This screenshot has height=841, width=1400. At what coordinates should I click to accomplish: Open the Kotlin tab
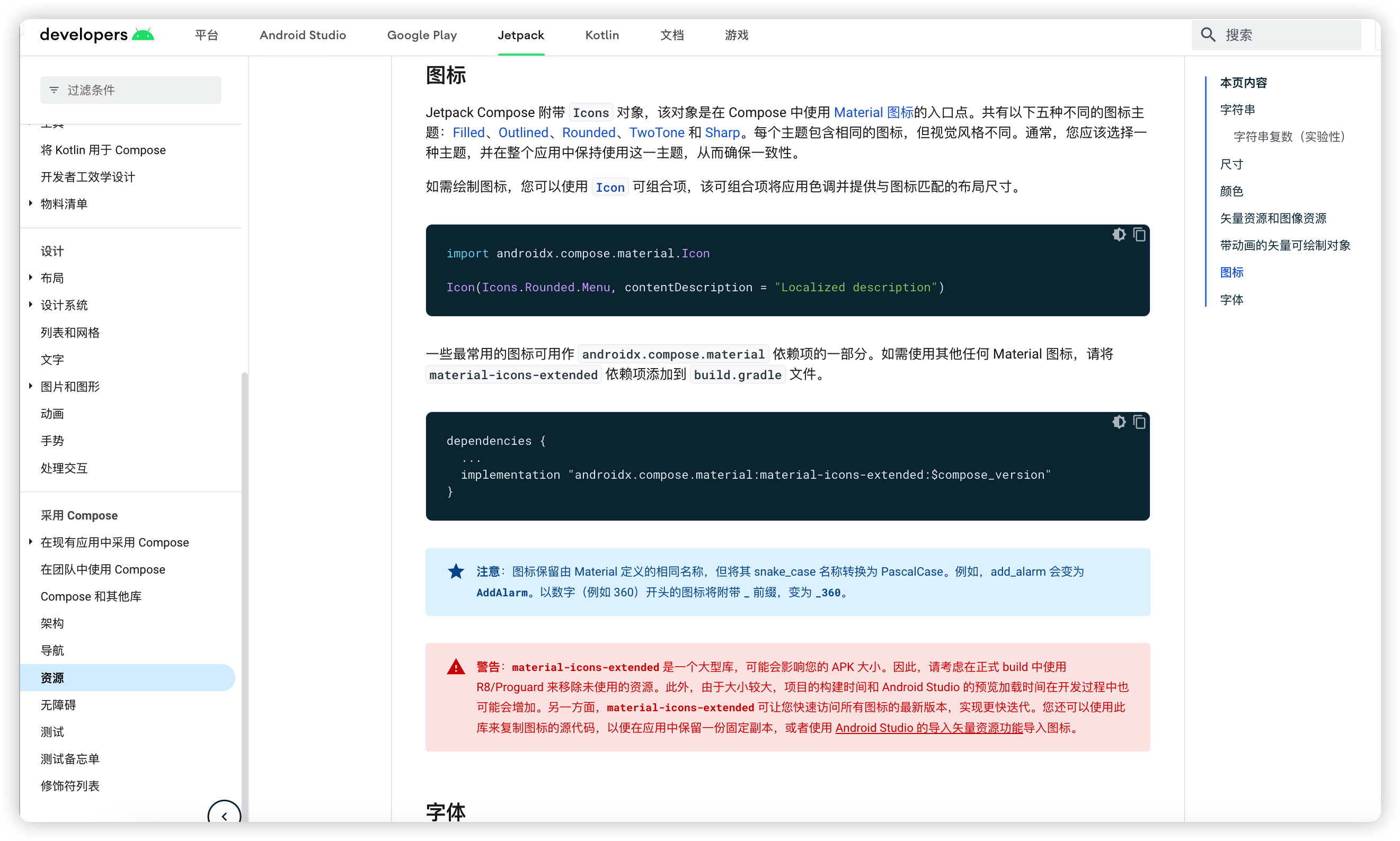[x=601, y=35]
